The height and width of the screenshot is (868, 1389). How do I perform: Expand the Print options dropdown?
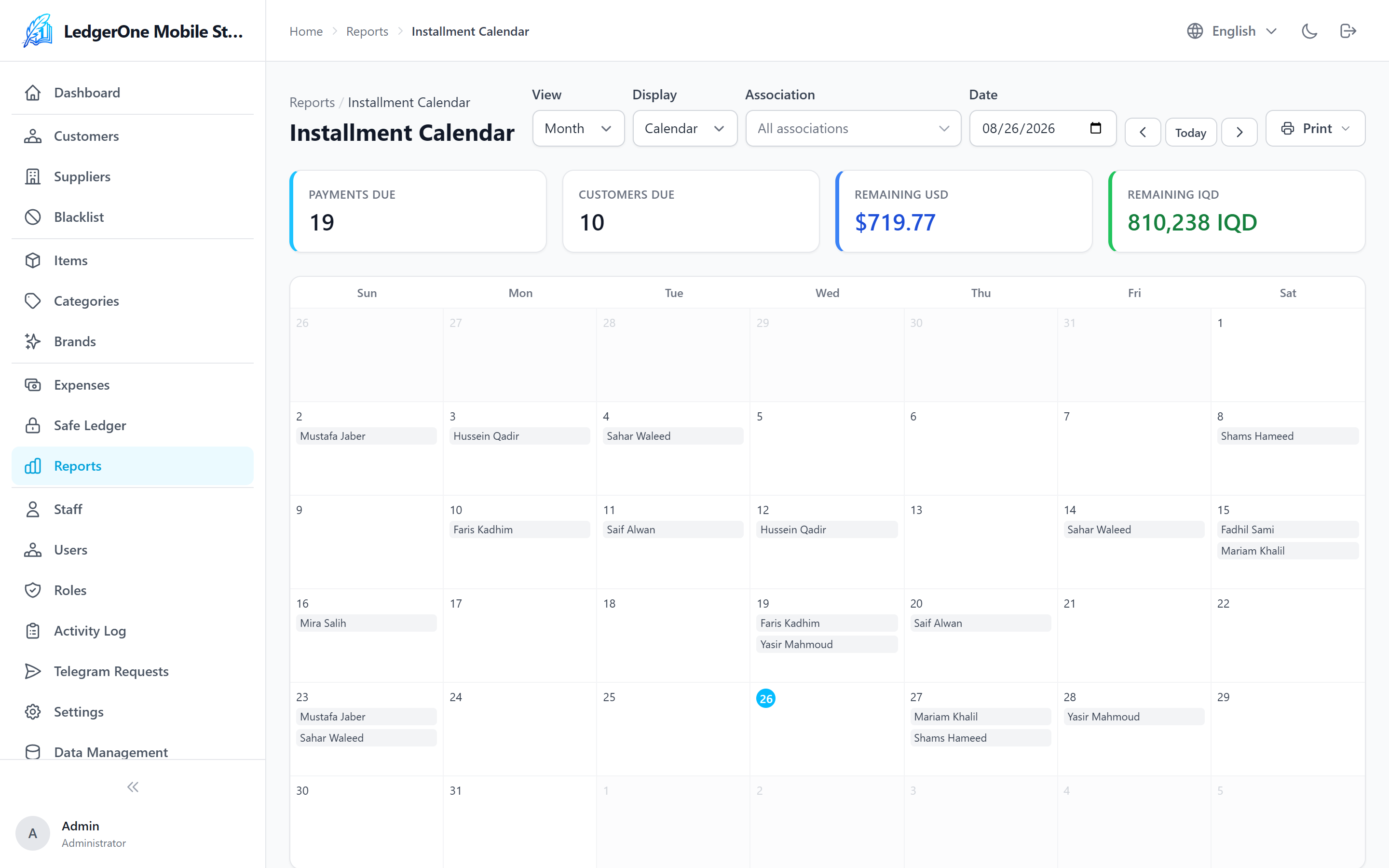click(1315, 128)
